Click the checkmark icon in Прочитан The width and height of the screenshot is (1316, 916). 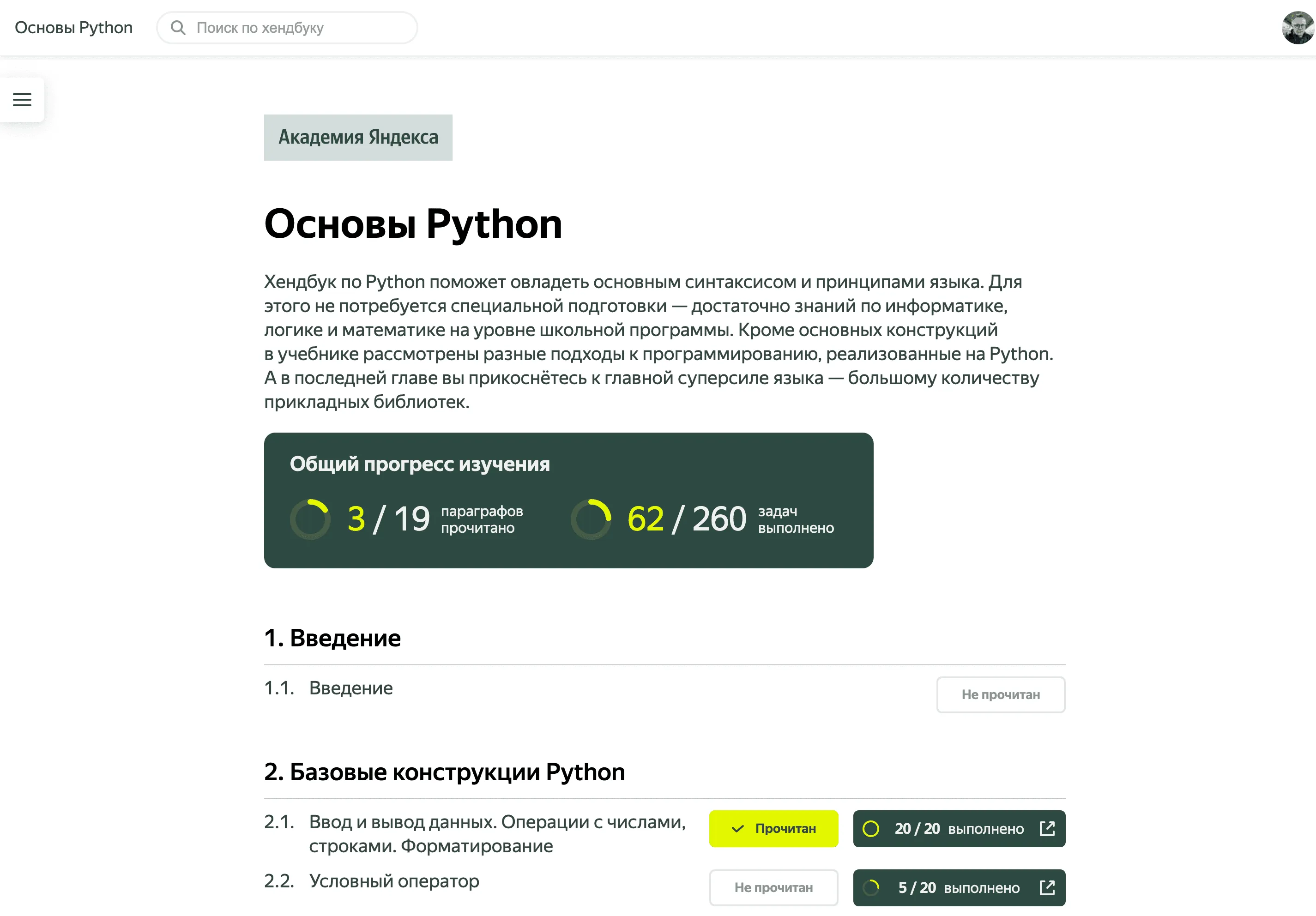coord(737,828)
